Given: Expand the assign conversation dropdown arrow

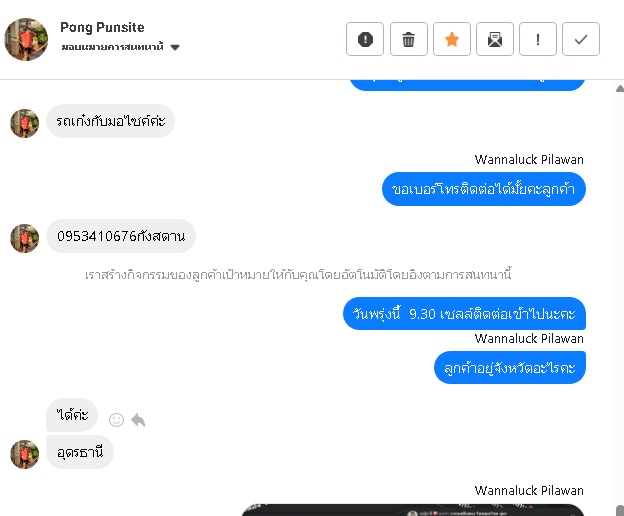Looking at the screenshot, I should tap(175, 47).
